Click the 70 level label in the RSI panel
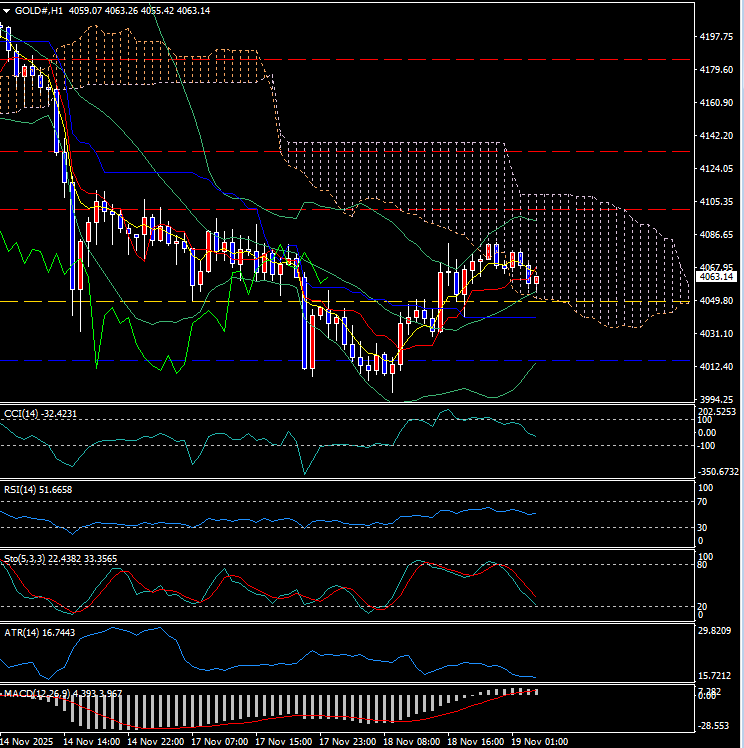This screenshot has width=744, height=748. 702,502
